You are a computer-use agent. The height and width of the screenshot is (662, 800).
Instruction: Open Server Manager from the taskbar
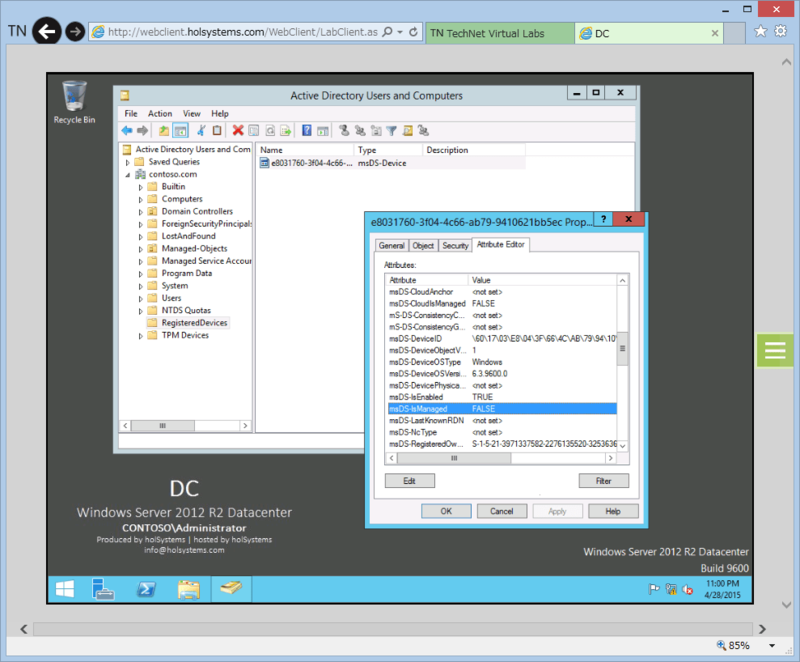104,589
